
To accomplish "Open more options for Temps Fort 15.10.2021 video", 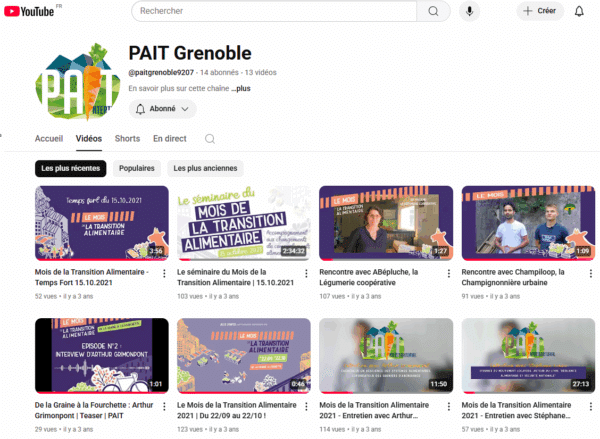I will 164,273.
